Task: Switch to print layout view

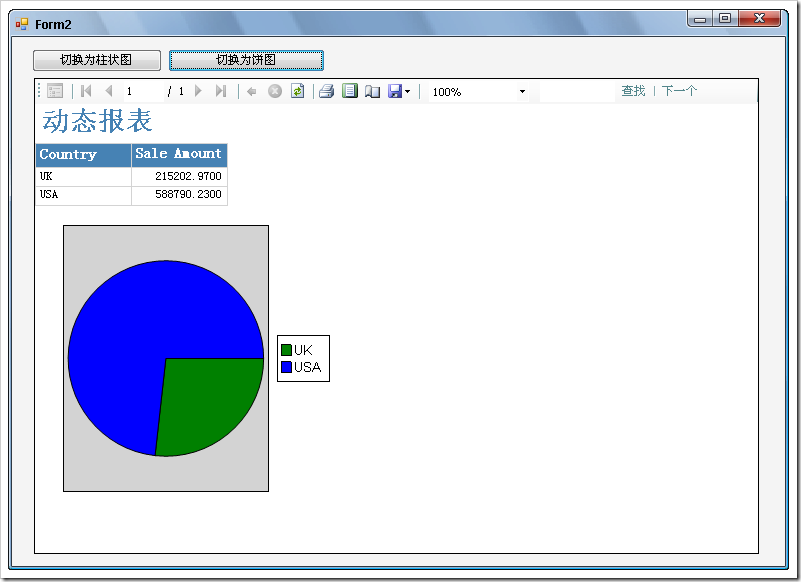Action: 350,91
